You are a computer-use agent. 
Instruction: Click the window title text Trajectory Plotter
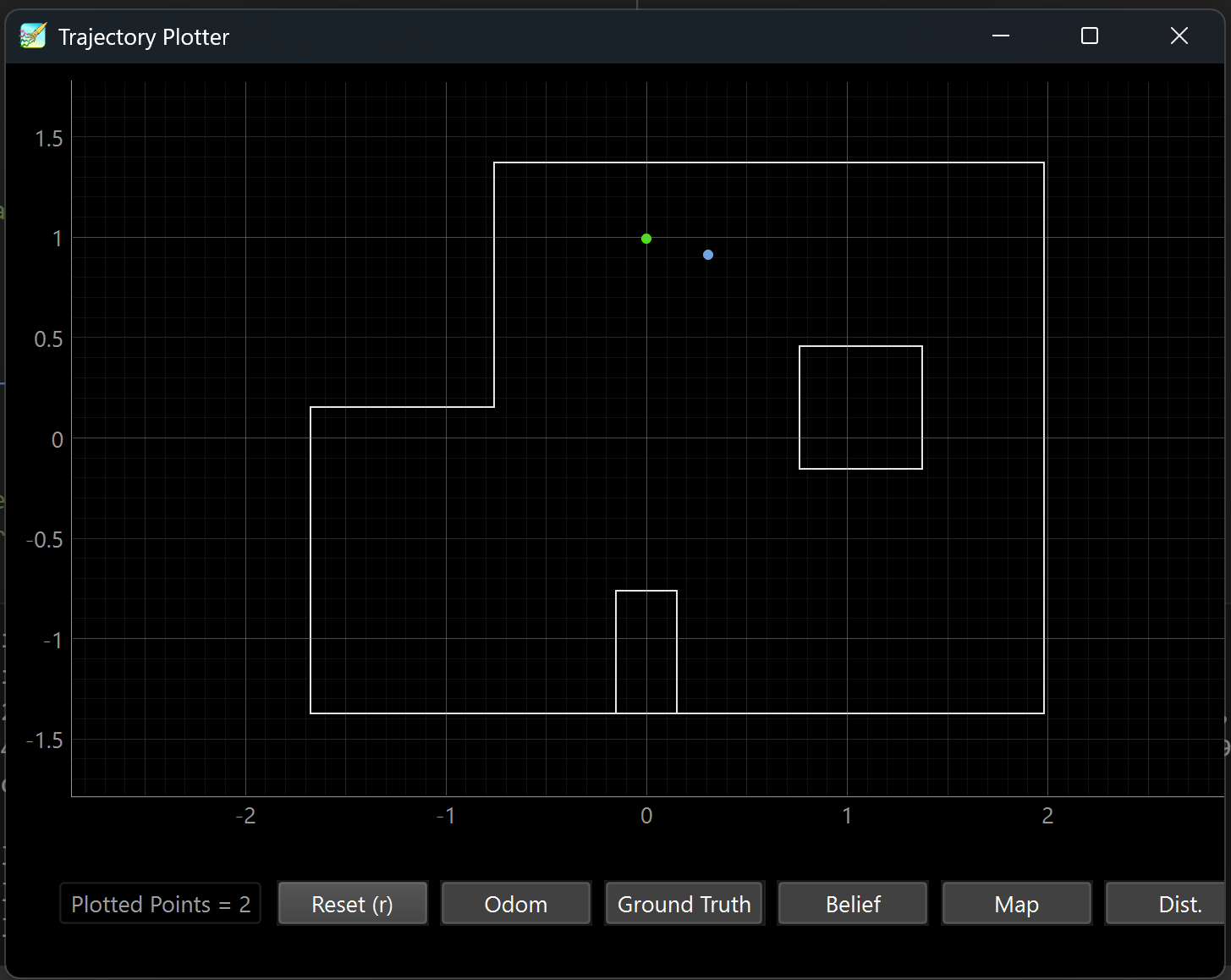click(144, 37)
